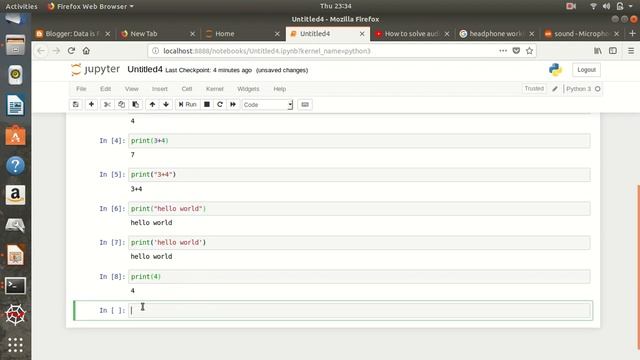Move selected cell up arrow

[x=152, y=104]
